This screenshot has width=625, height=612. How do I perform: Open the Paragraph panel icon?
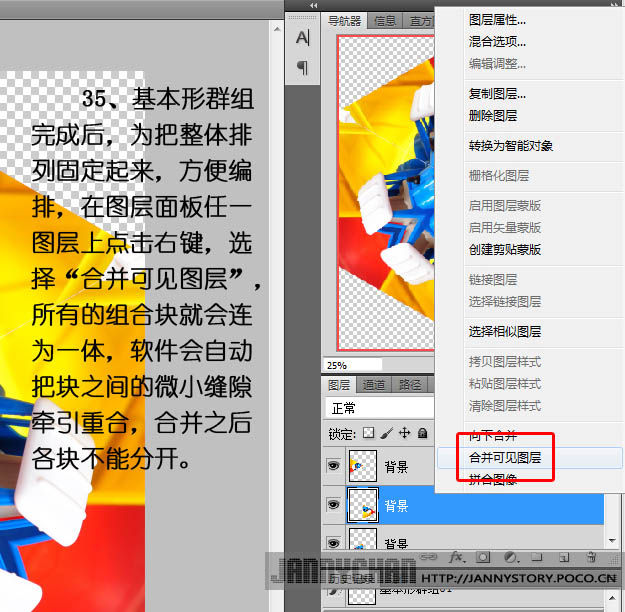(x=303, y=68)
